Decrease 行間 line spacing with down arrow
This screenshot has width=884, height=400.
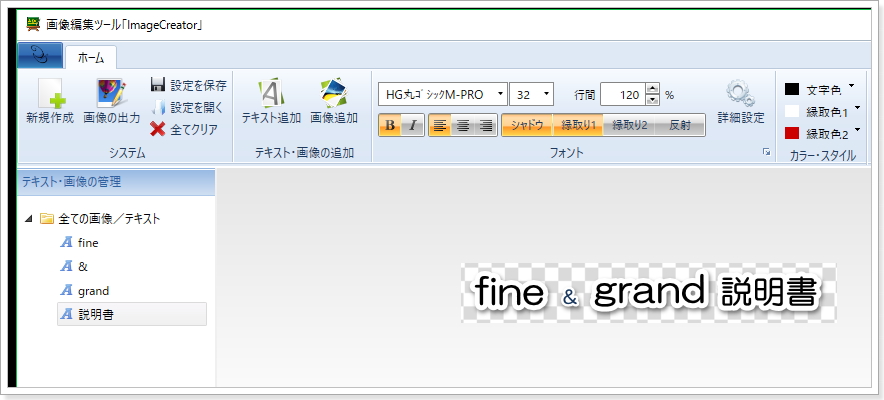pyautogui.click(x=652, y=100)
